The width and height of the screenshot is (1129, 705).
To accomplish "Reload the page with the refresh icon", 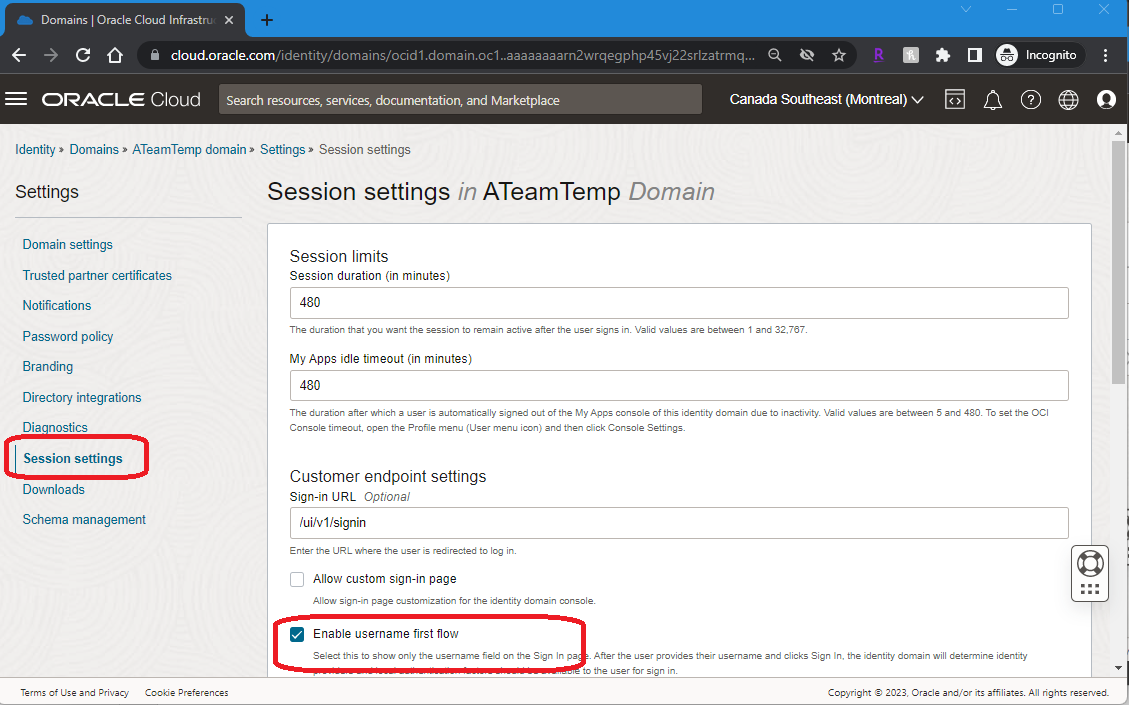I will click(x=83, y=55).
